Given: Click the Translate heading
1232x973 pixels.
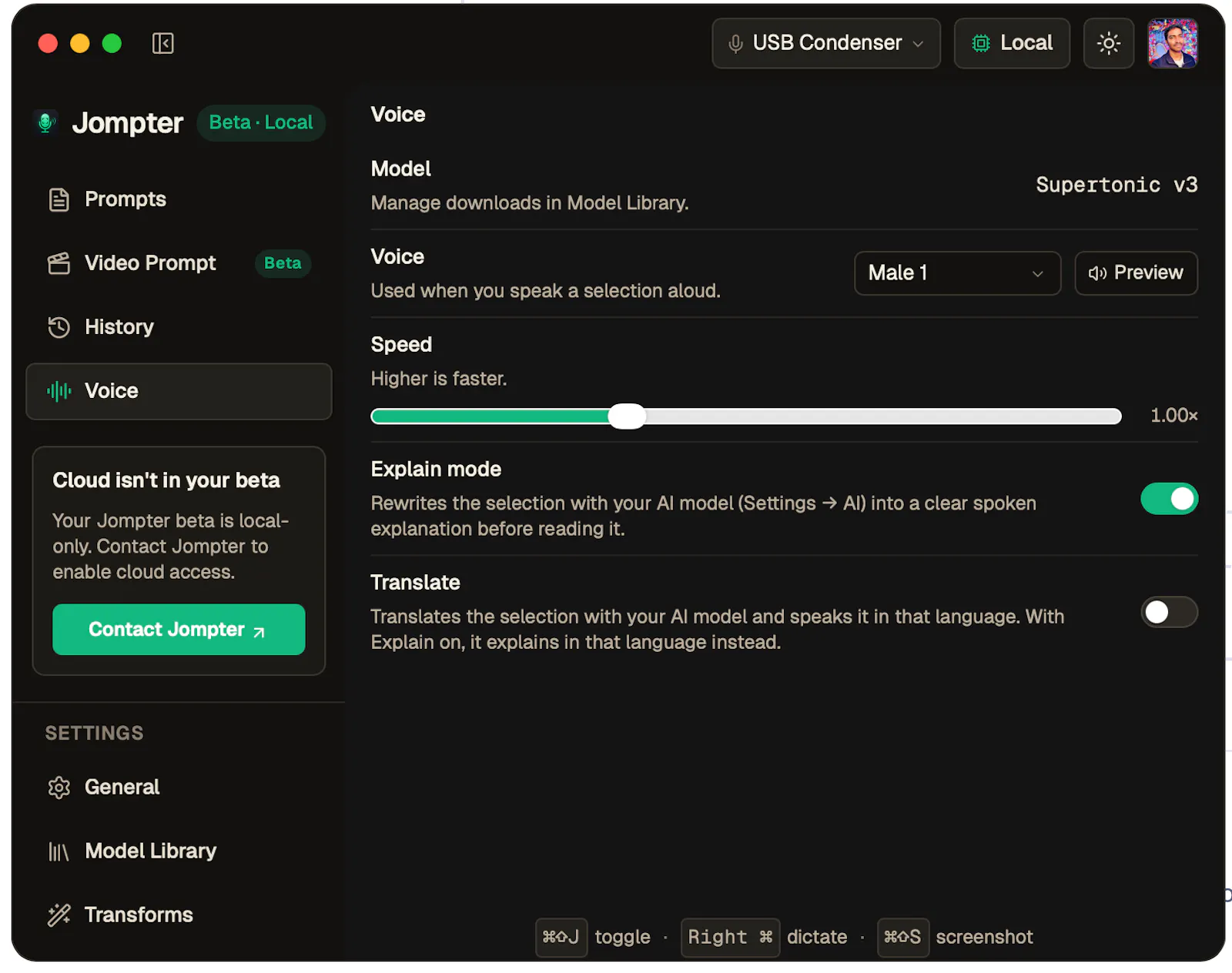Looking at the screenshot, I should (x=416, y=583).
